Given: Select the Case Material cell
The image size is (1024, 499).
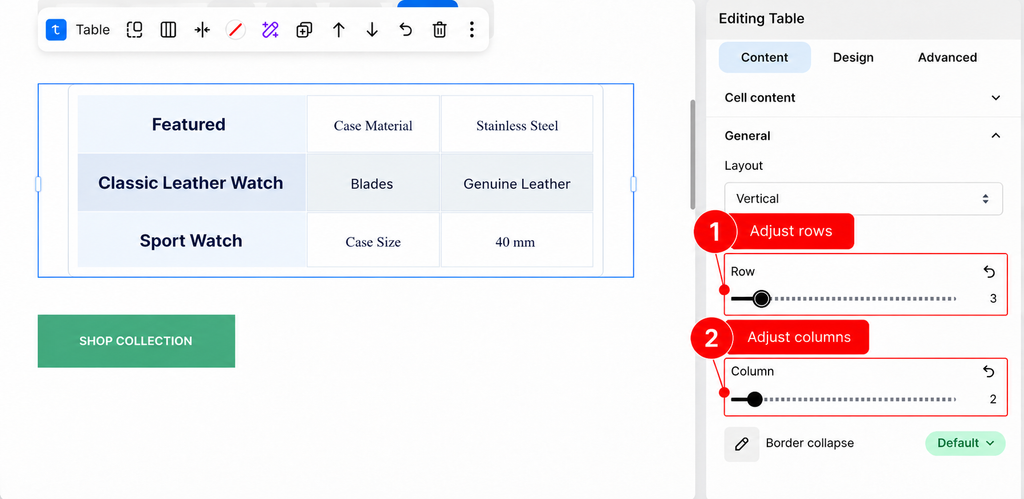Looking at the screenshot, I should [373, 124].
